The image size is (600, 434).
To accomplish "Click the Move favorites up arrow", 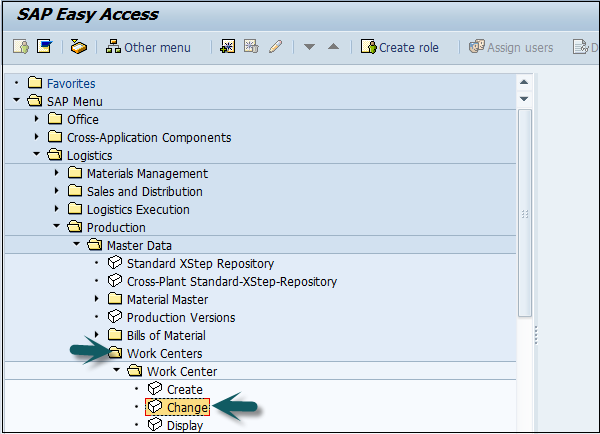I will [x=333, y=47].
